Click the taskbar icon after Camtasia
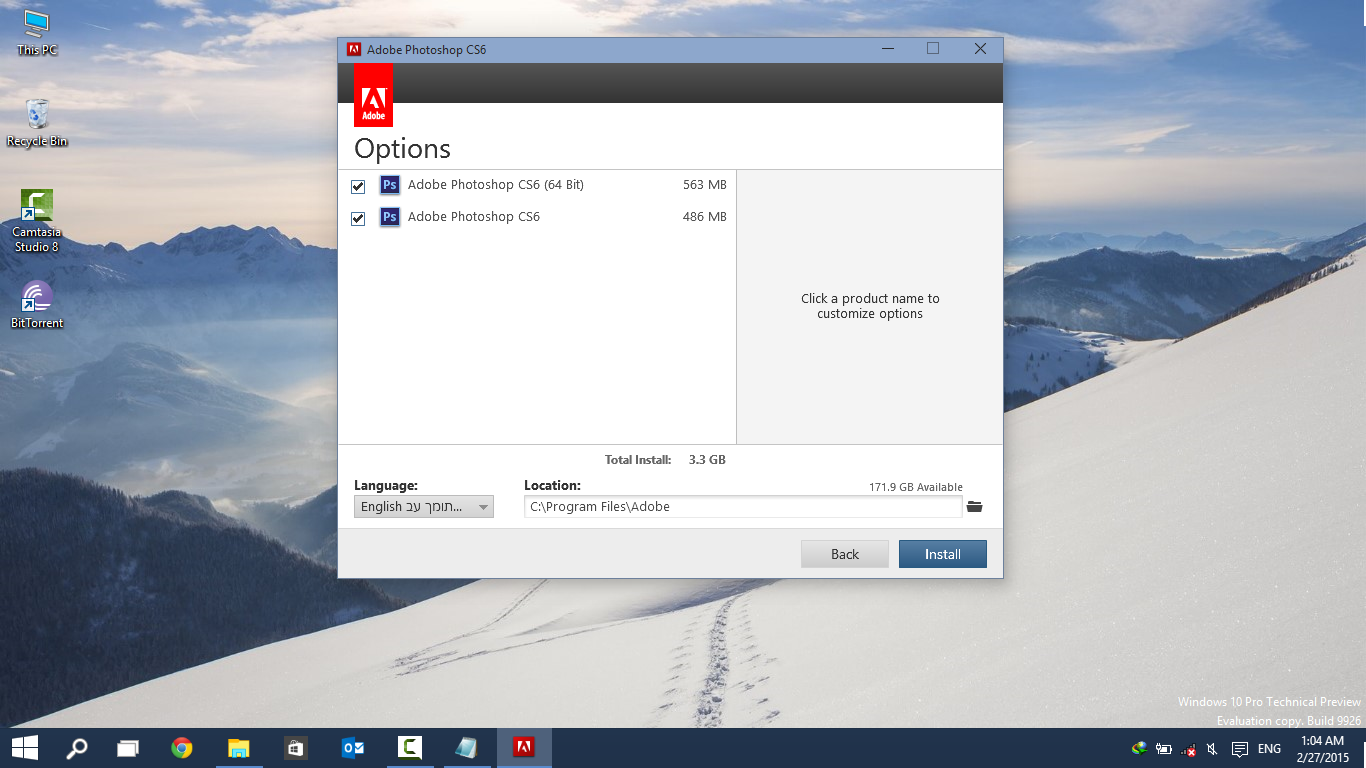1366x768 pixels. point(466,748)
